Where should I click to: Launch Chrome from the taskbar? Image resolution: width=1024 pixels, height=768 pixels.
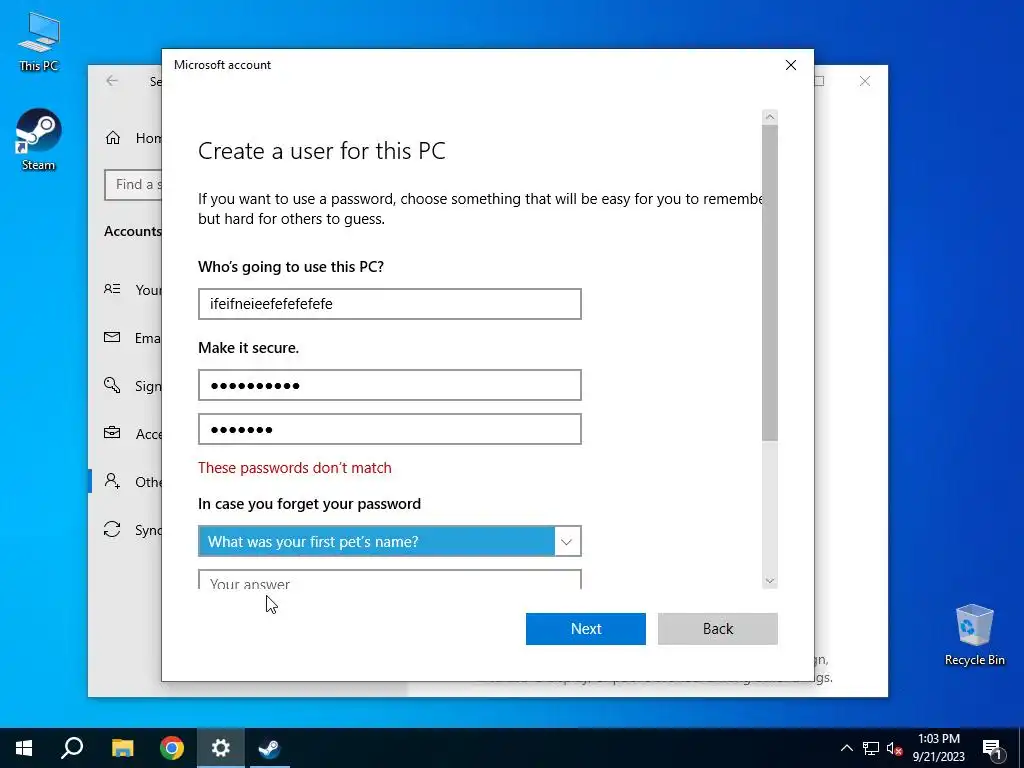point(172,748)
